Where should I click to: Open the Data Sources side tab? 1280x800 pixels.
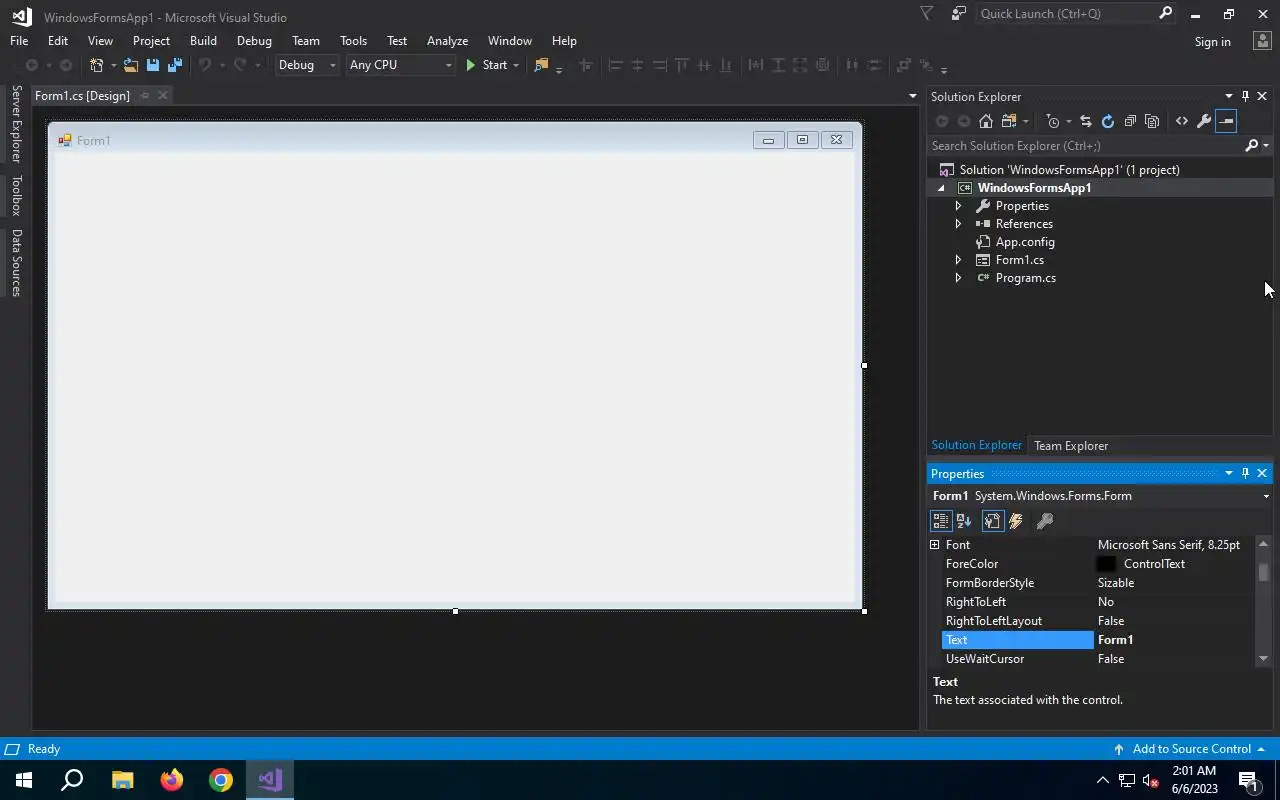(x=16, y=263)
